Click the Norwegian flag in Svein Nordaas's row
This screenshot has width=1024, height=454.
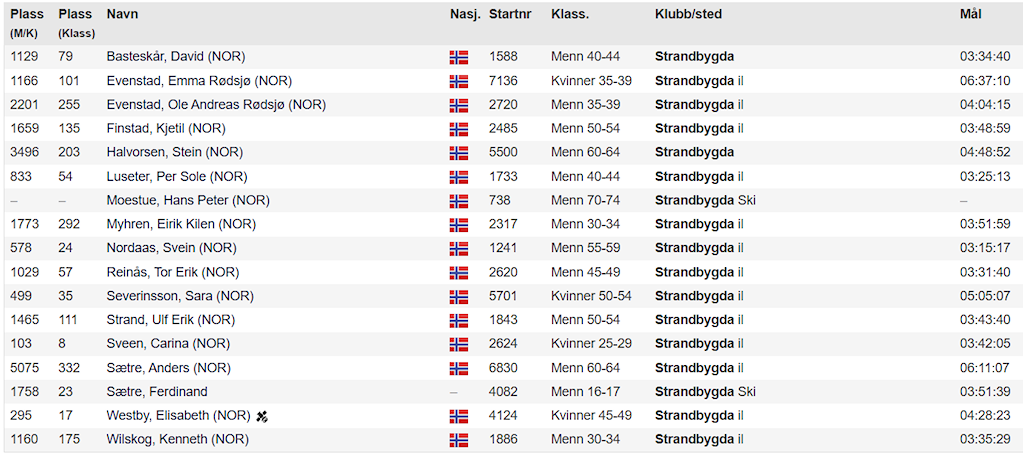(459, 248)
